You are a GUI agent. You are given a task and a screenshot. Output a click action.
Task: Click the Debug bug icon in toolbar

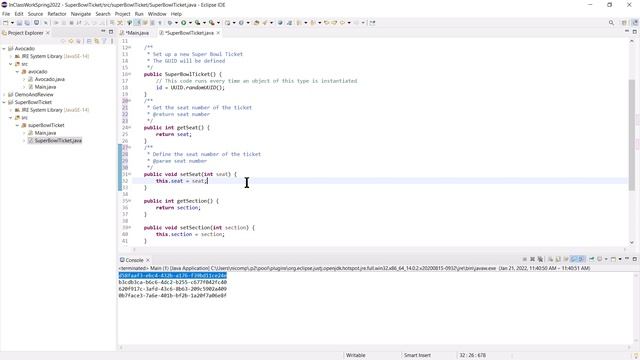click(169, 23)
